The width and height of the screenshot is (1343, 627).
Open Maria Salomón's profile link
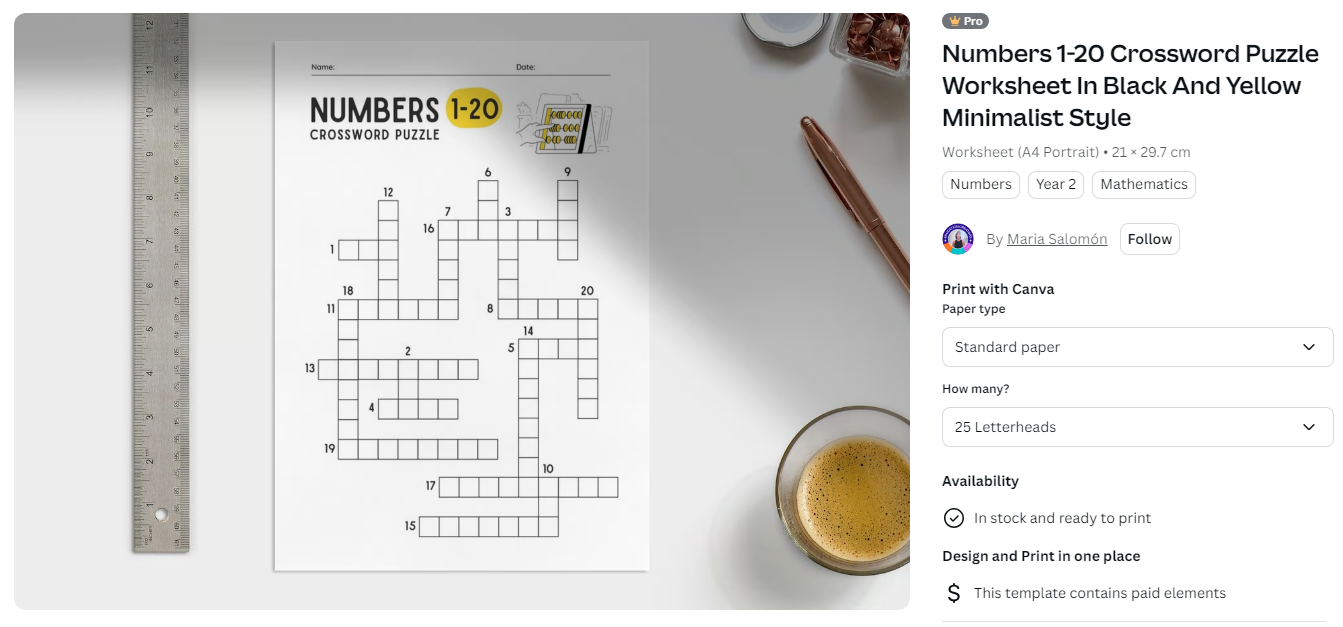(1056, 239)
